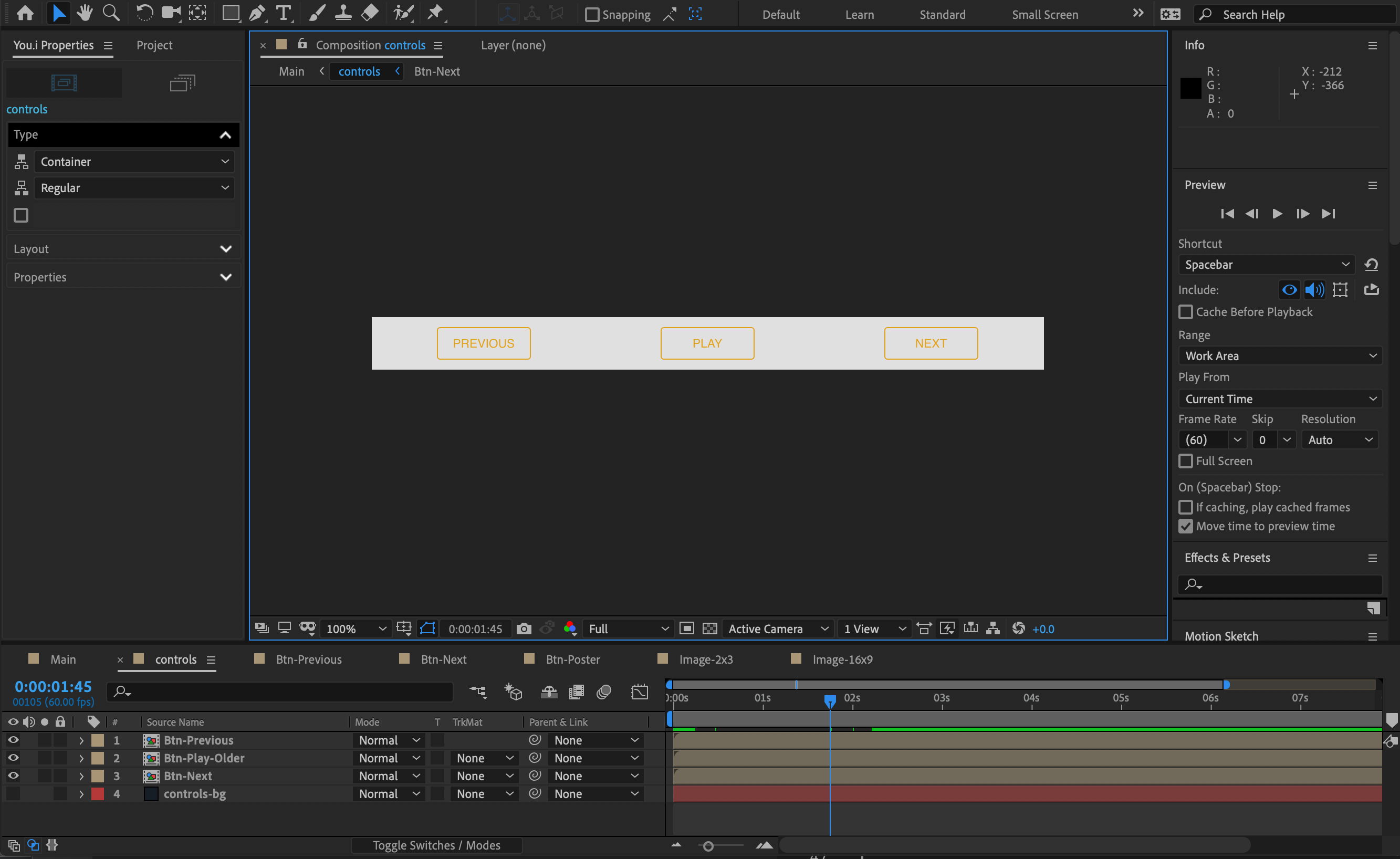This screenshot has width=1400, height=859.
Task: Open the Graph Editor icon in timeline
Action: [x=640, y=692]
